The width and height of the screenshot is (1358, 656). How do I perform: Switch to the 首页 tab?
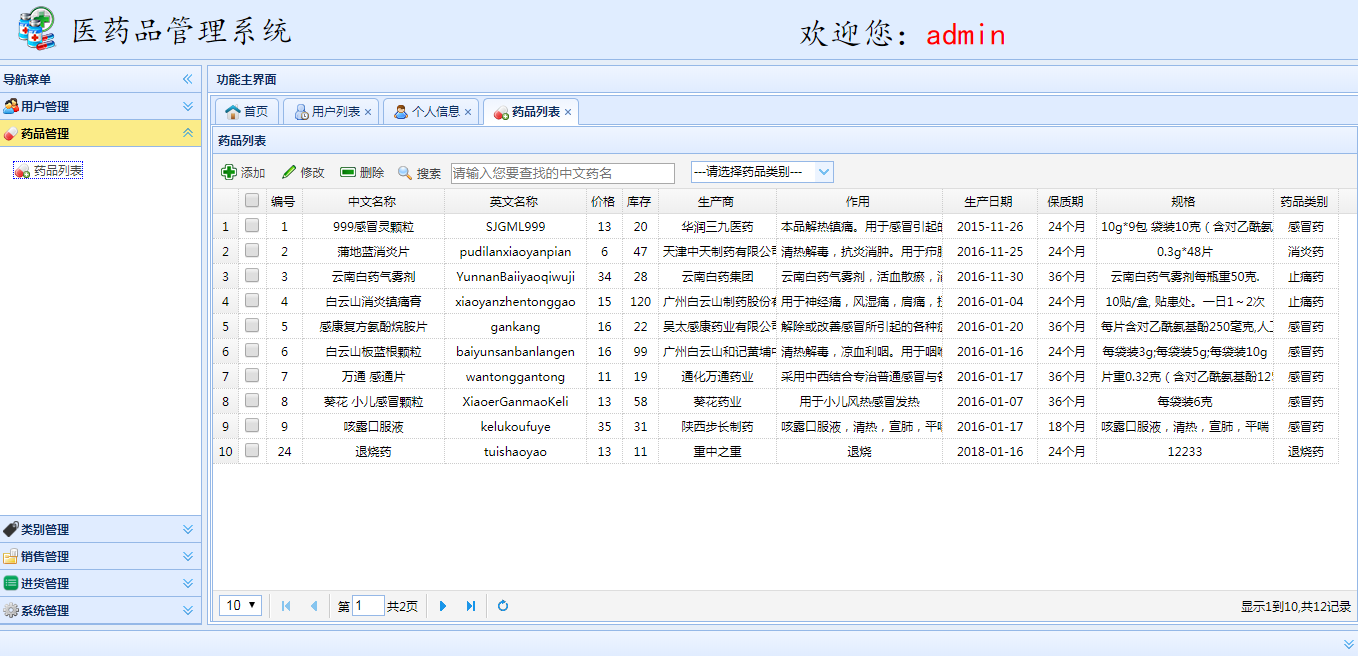pos(247,112)
